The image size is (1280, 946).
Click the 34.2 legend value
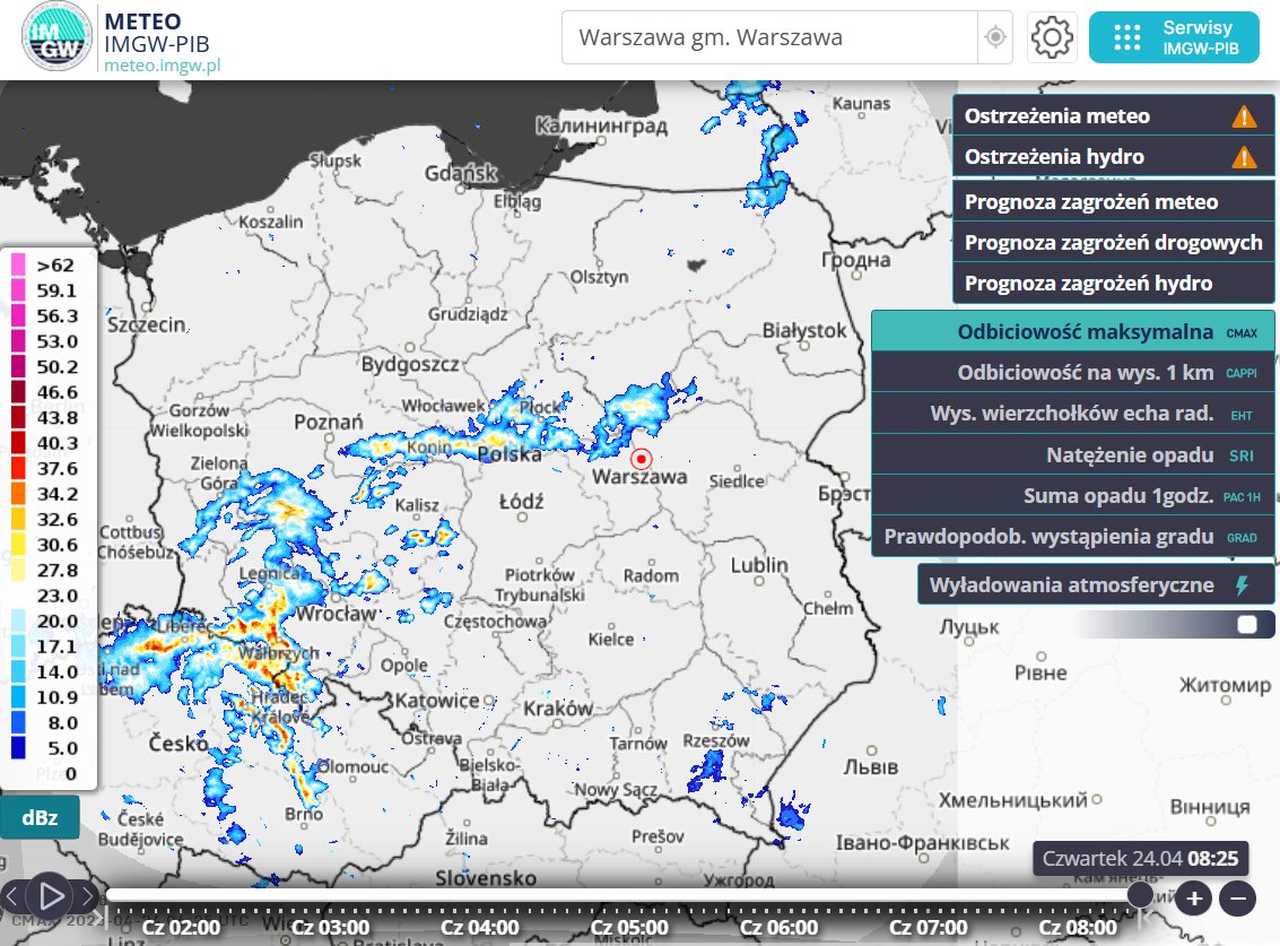[x=57, y=494]
